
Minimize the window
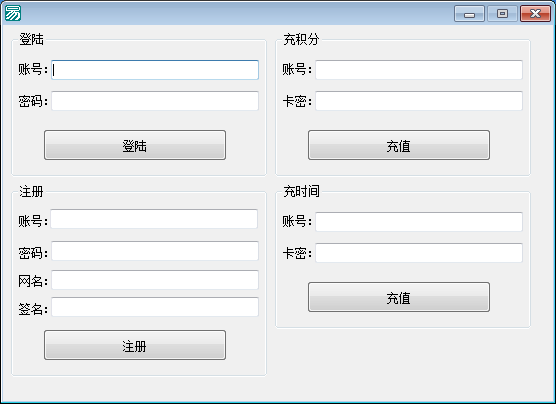[x=469, y=14]
